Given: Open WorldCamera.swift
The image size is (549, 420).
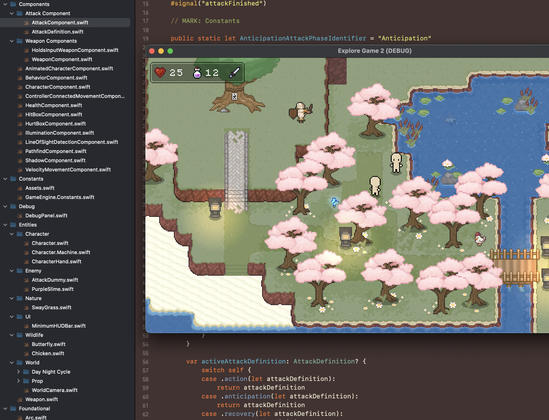Looking at the screenshot, I should (55, 390).
